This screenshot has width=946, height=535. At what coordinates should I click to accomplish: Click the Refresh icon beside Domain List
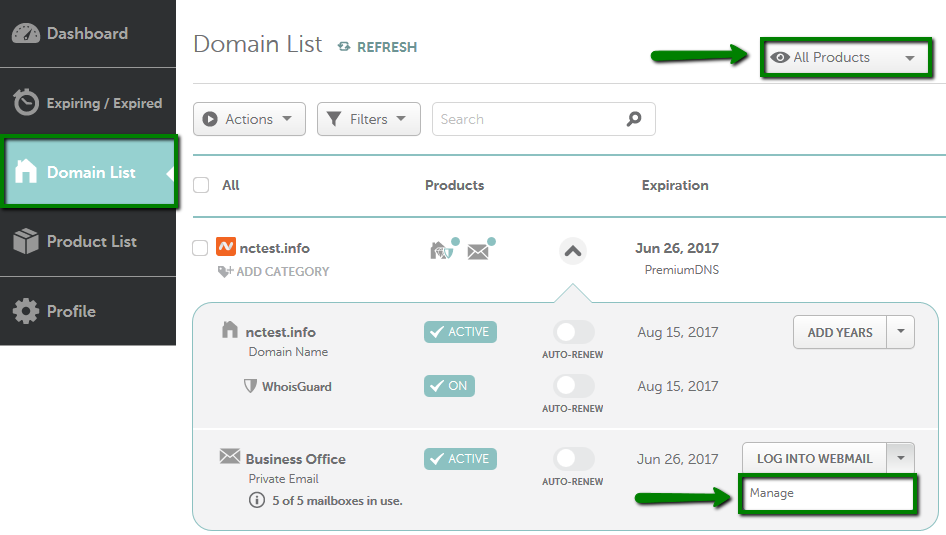coord(344,46)
